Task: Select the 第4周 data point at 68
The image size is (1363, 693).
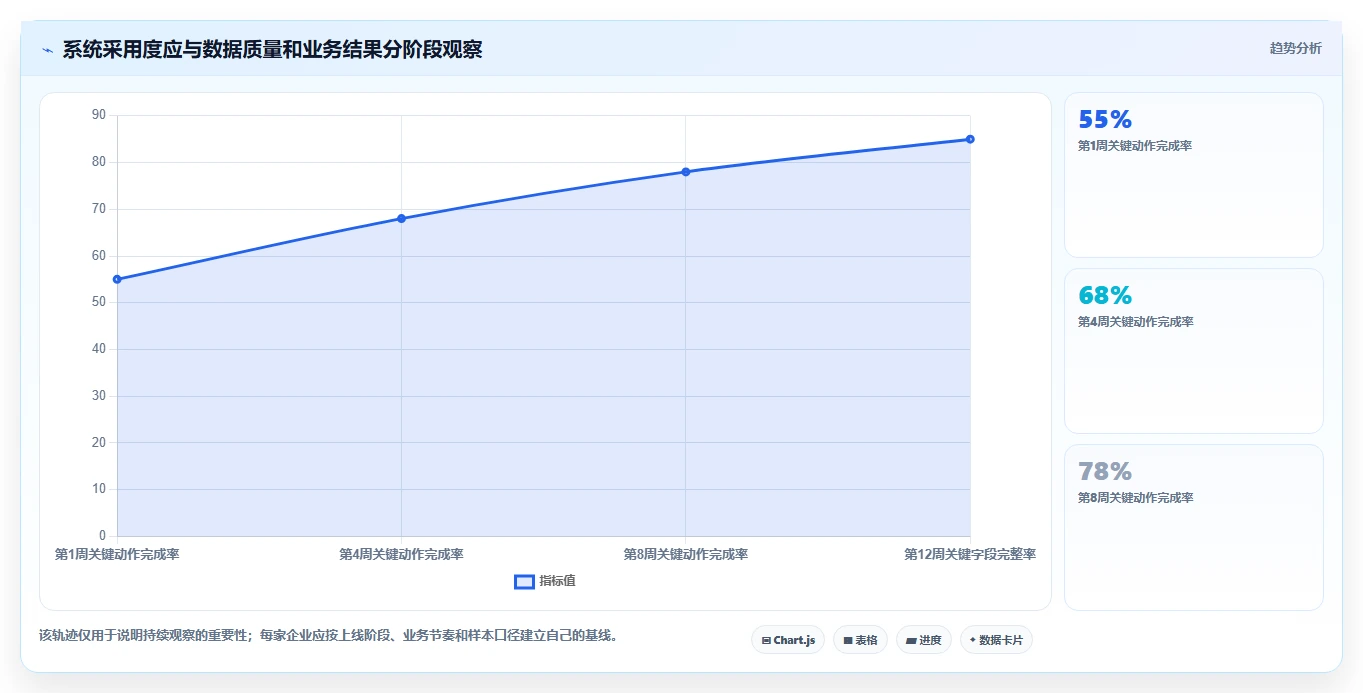Action: 401,218
